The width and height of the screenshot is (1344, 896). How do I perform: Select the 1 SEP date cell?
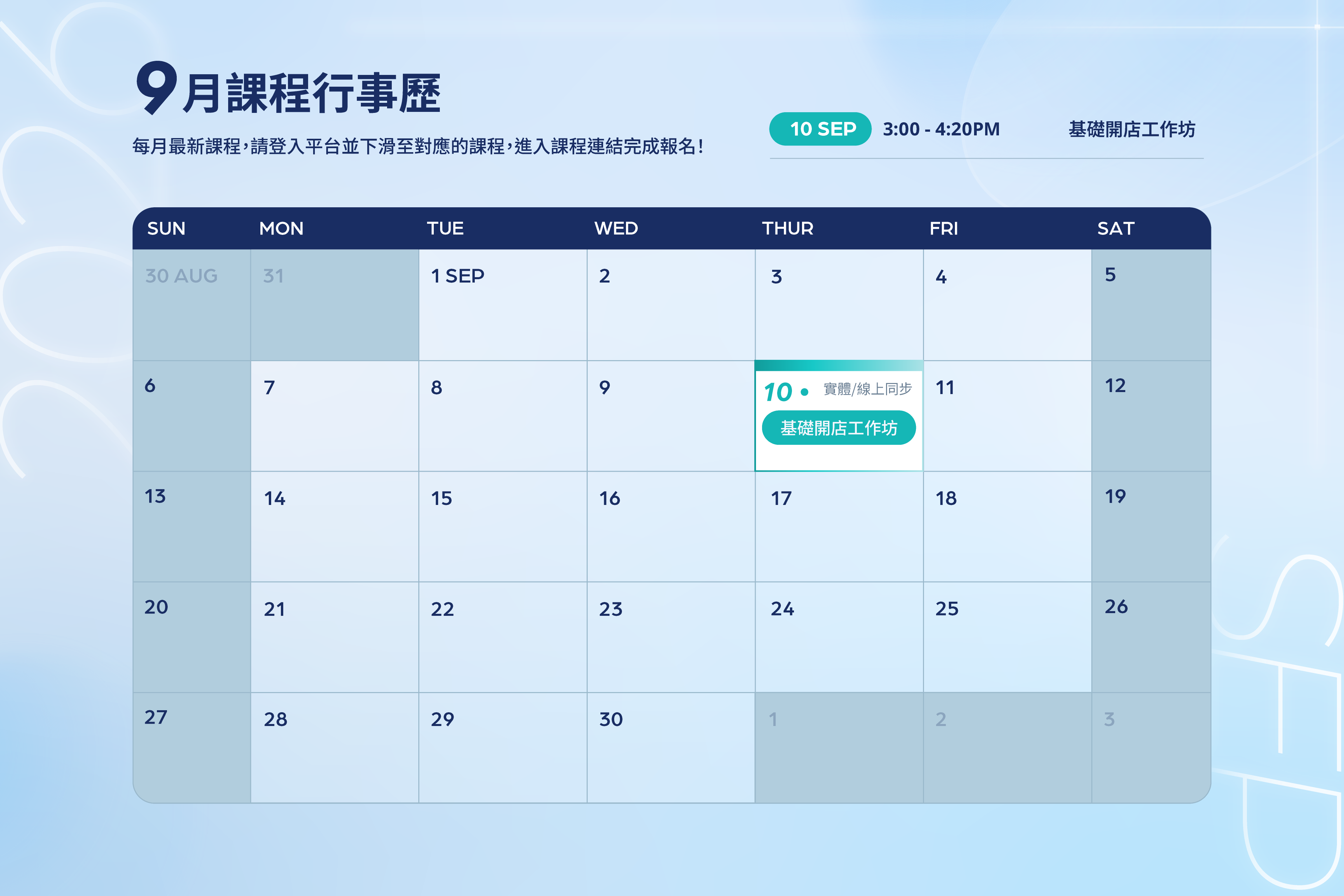click(503, 305)
